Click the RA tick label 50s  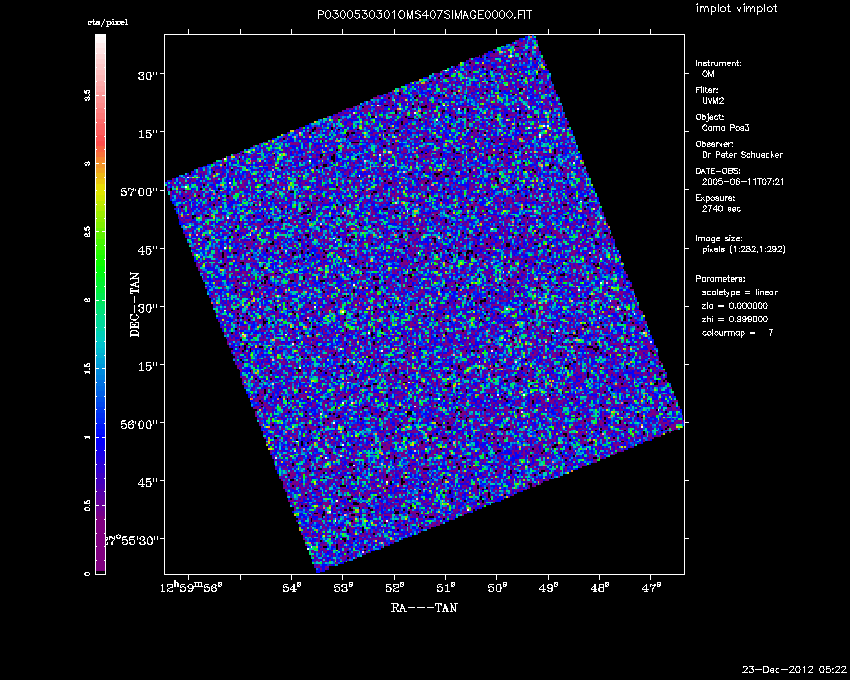click(x=497, y=587)
